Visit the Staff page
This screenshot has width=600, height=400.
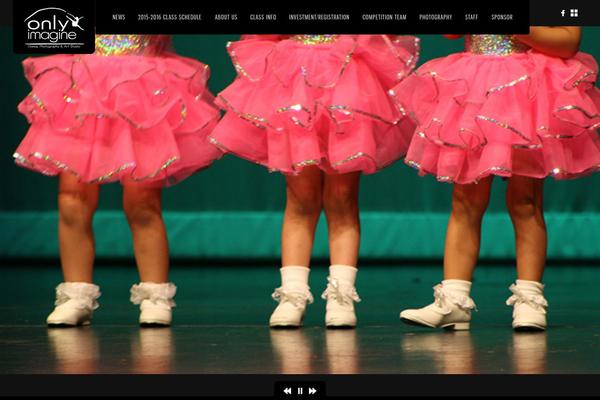(x=471, y=17)
